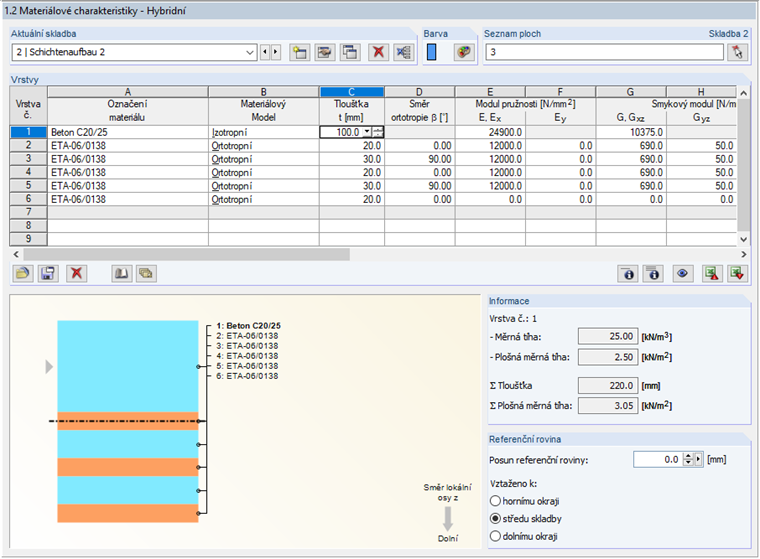Click the first info button right of table toolbar
The height and width of the screenshot is (559, 760).
[630, 272]
